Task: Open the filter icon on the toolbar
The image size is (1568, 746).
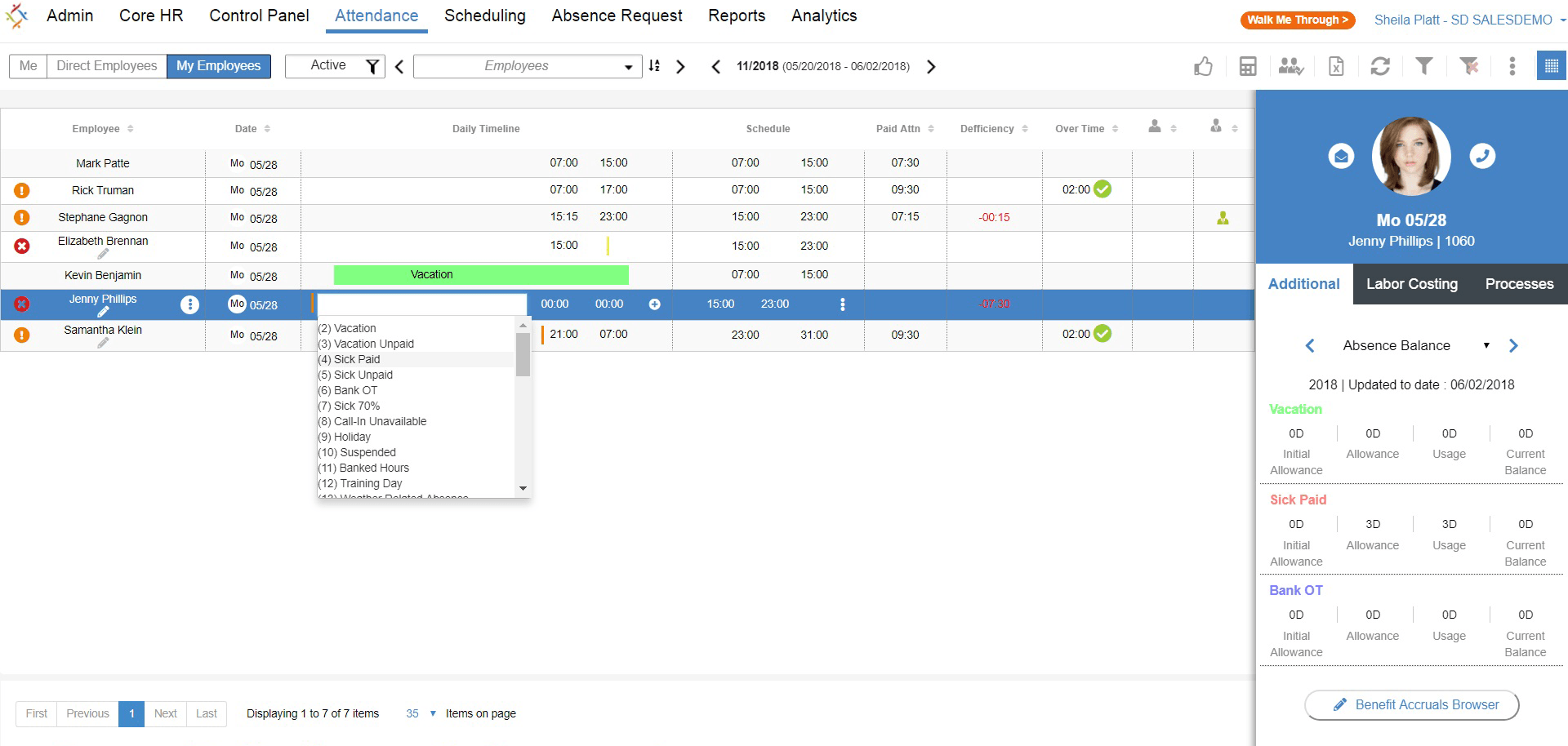Action: [x=1424, y=66]
